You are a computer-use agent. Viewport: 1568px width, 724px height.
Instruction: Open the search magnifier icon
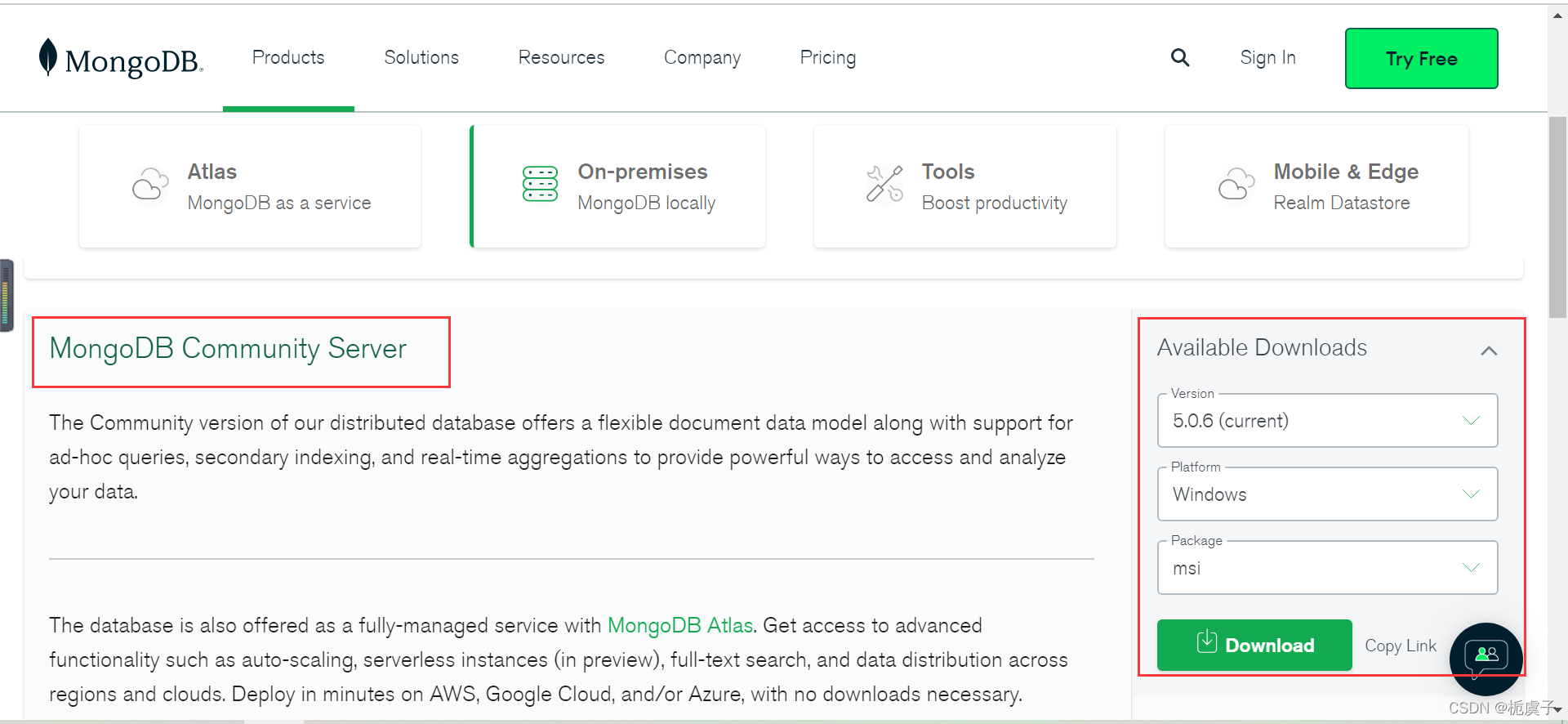[1180, 58]
